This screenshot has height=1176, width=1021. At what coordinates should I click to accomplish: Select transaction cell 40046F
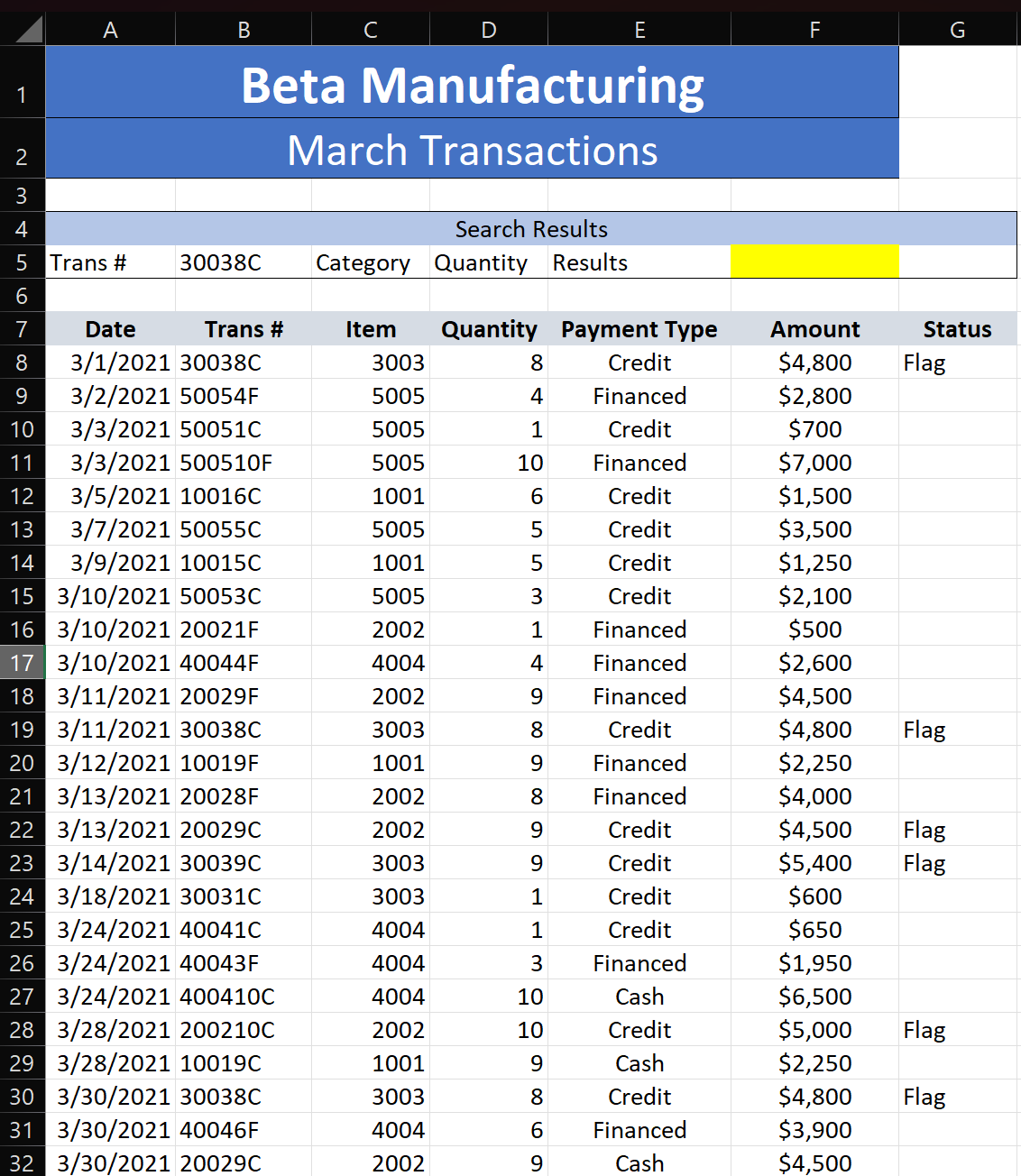tap(244, 1130)
